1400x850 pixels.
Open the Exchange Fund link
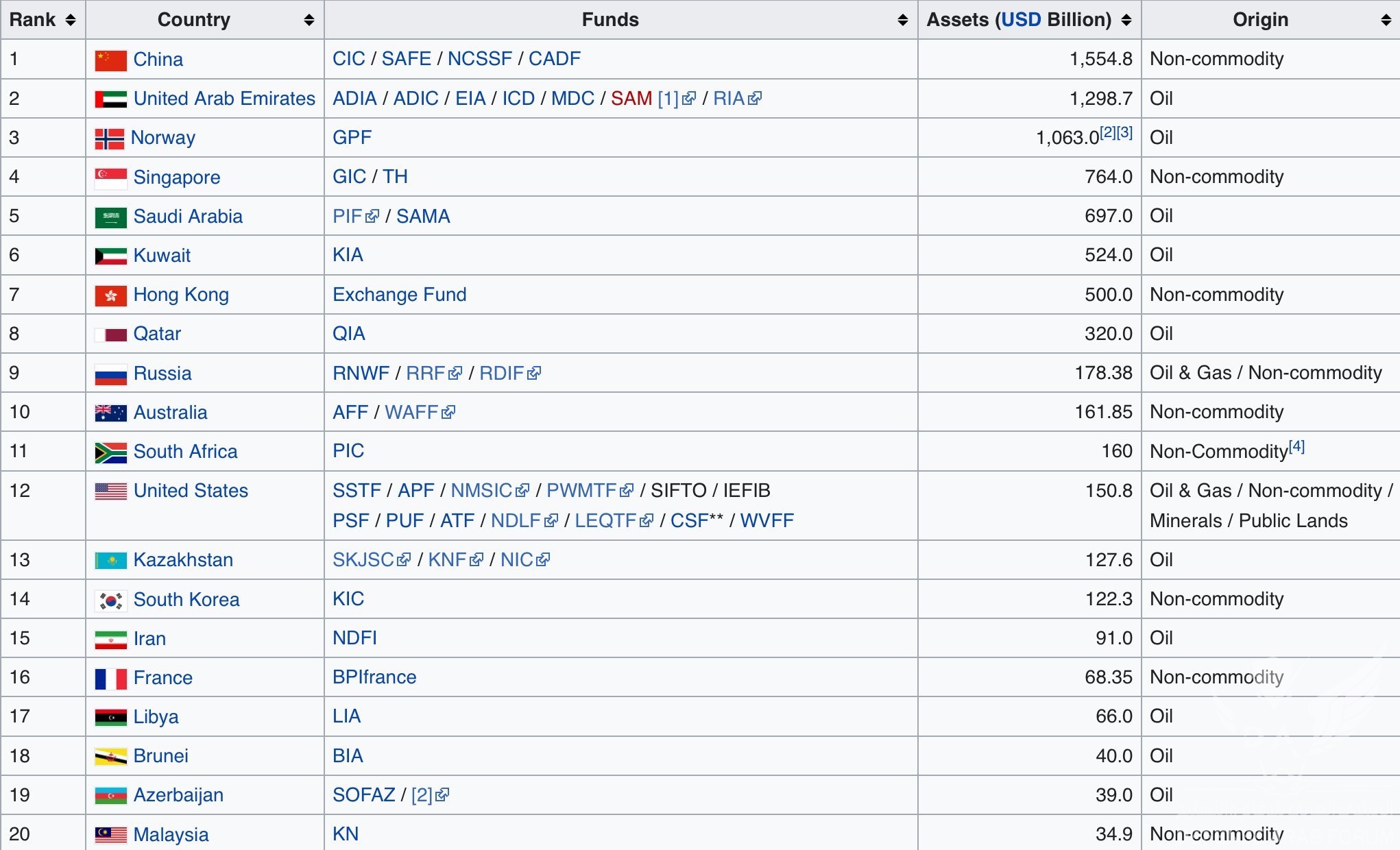[399, 295]
